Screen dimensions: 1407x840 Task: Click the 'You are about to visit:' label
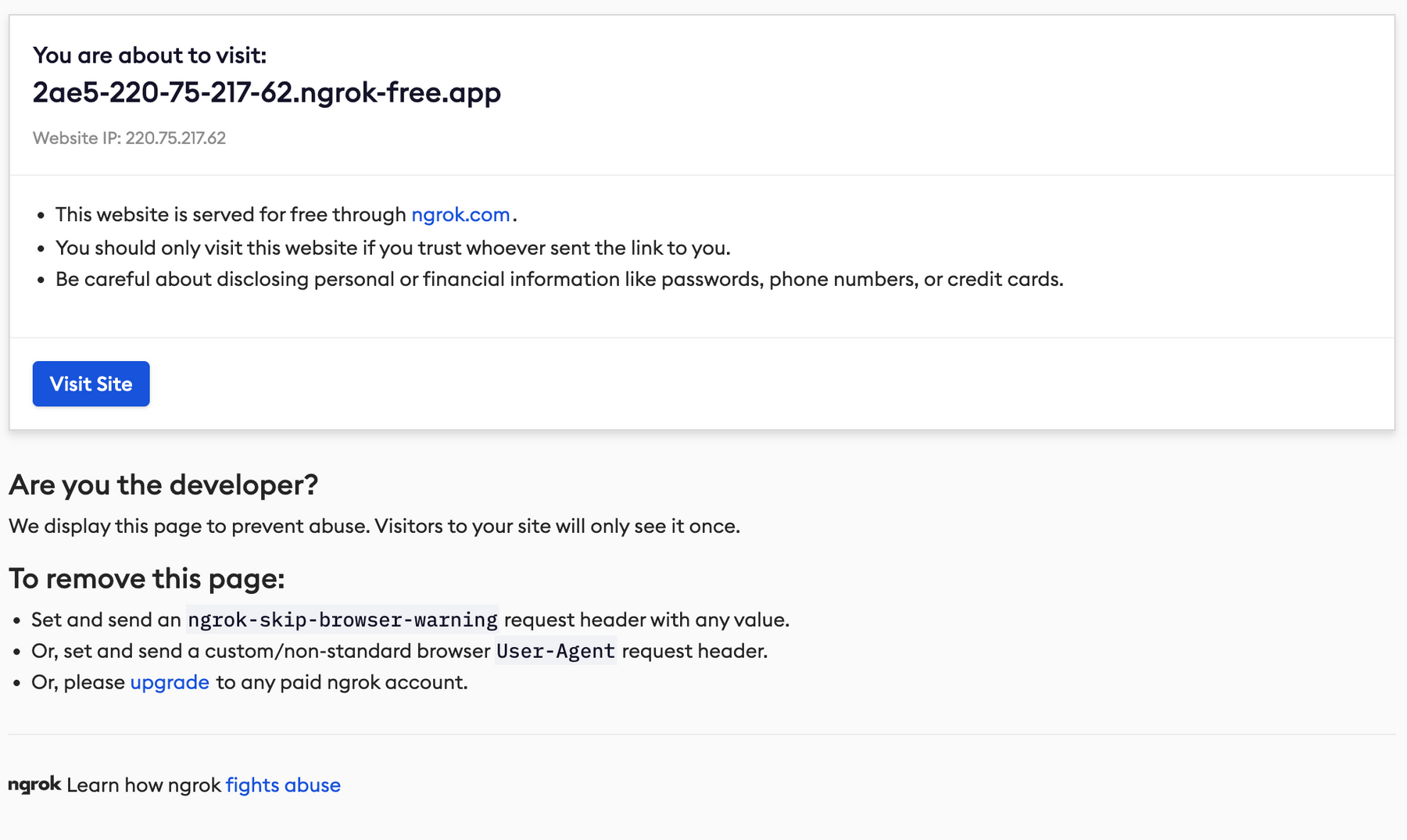coord(149,55)
